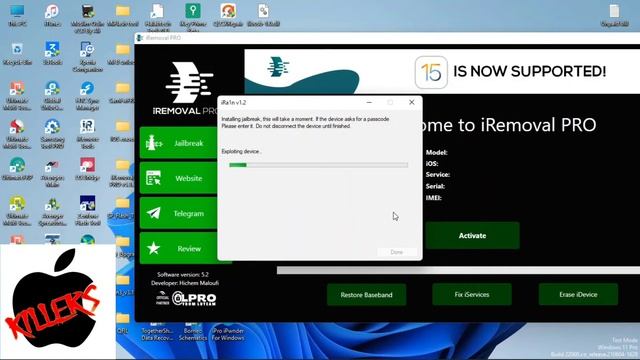Image resolution: width=640 pixels, height=360 pixels.
Task: Open the document icon at the top-right desktop corner
Action: (x=614, y=16)
